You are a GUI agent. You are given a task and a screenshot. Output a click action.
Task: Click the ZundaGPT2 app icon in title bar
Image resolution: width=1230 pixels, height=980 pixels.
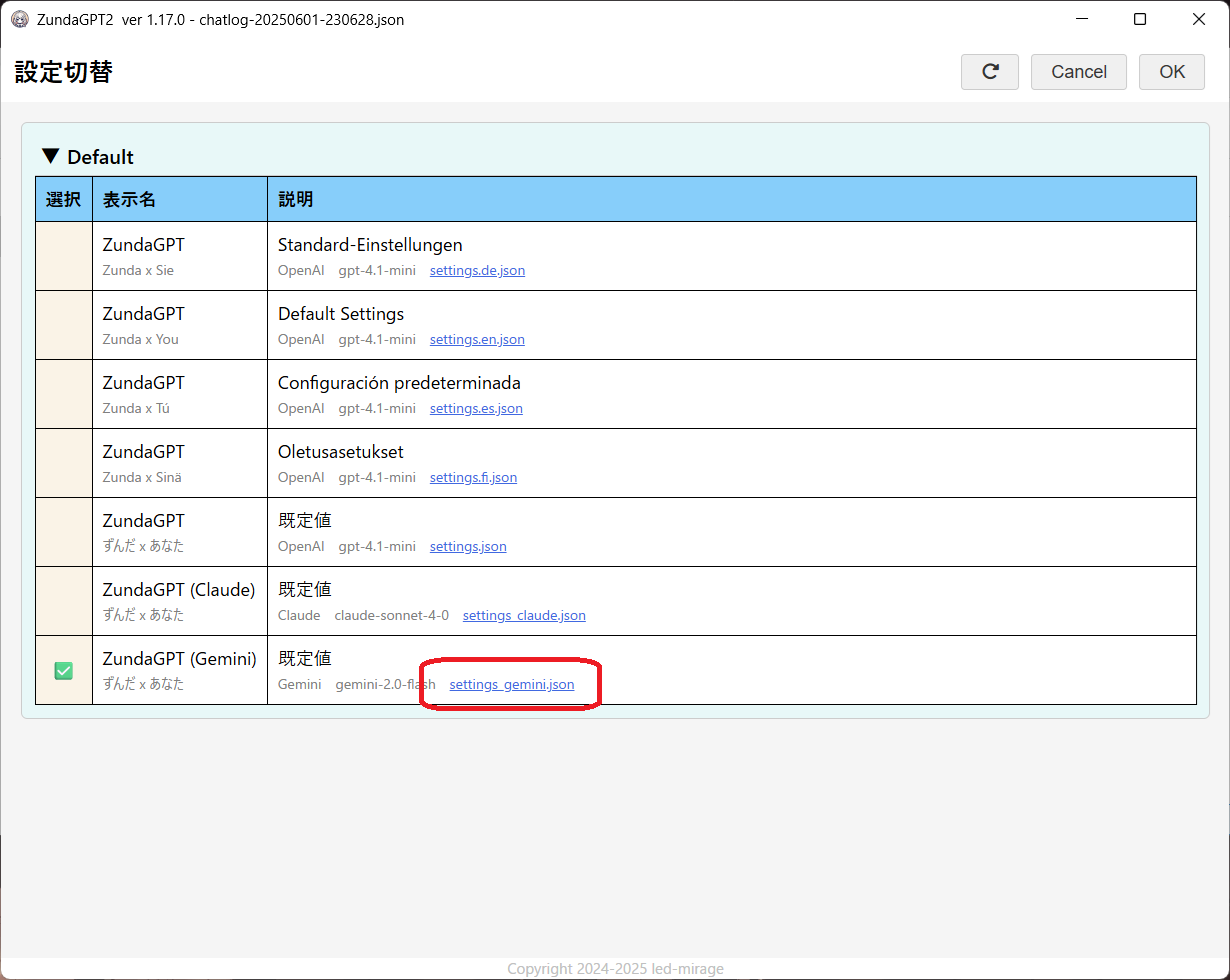[19, 19]
